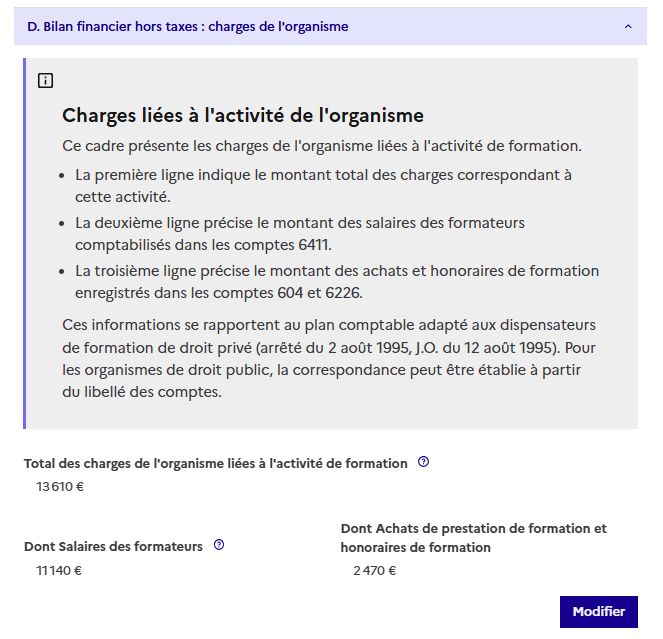This screenshot has height=639, width=663.
Task: Open help icon beside "Dont Salaires des formateurs"
Action: (x=219, y=545)
